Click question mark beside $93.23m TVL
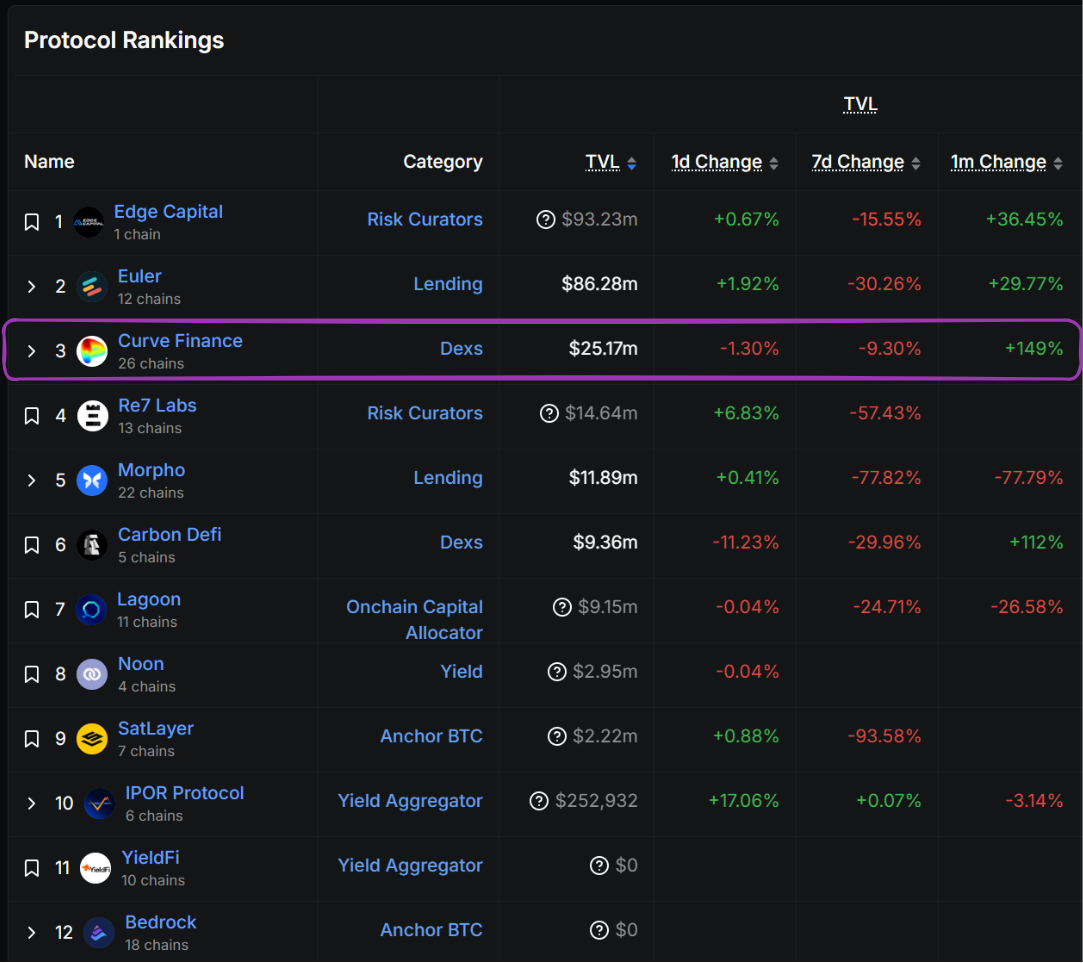Viewport: 1083px width, 963px height. coord(546,220)
